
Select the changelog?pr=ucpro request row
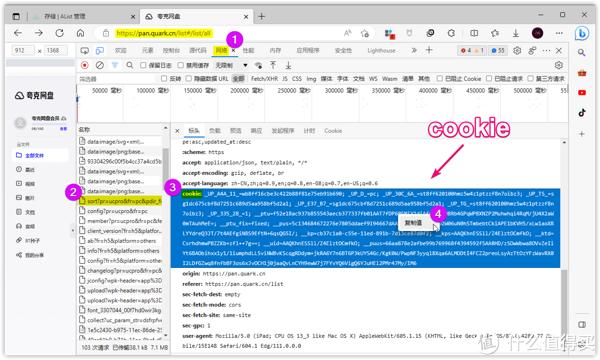[x=121, y=270]
